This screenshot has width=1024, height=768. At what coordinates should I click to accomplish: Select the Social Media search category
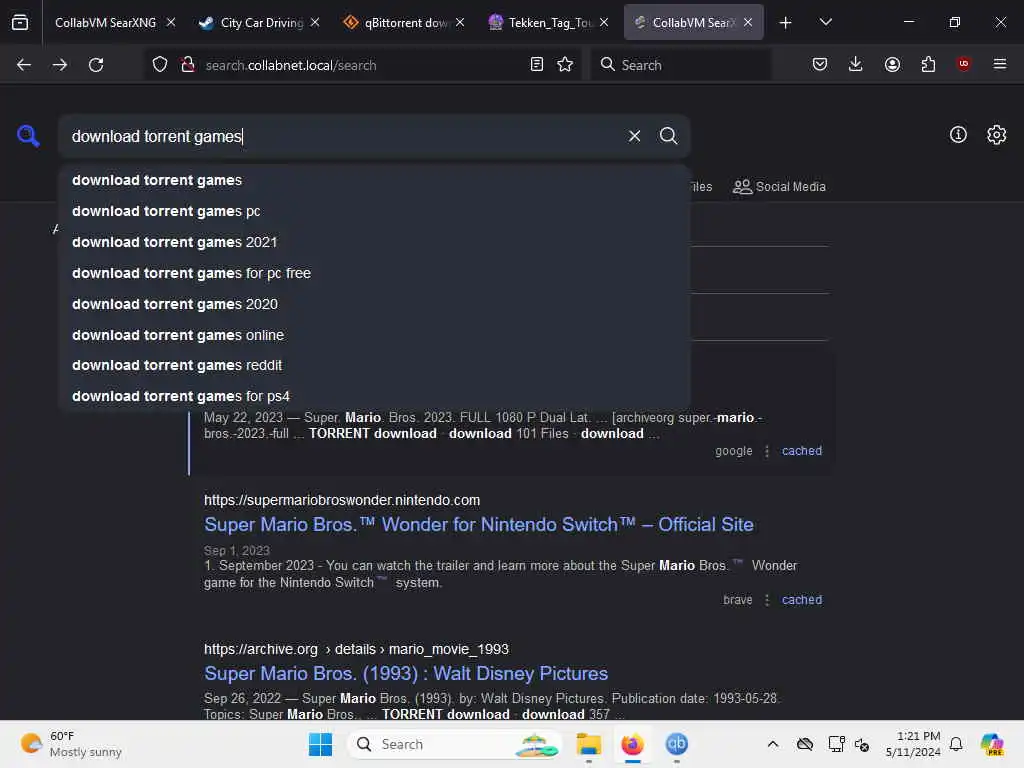tap(780, 187)
